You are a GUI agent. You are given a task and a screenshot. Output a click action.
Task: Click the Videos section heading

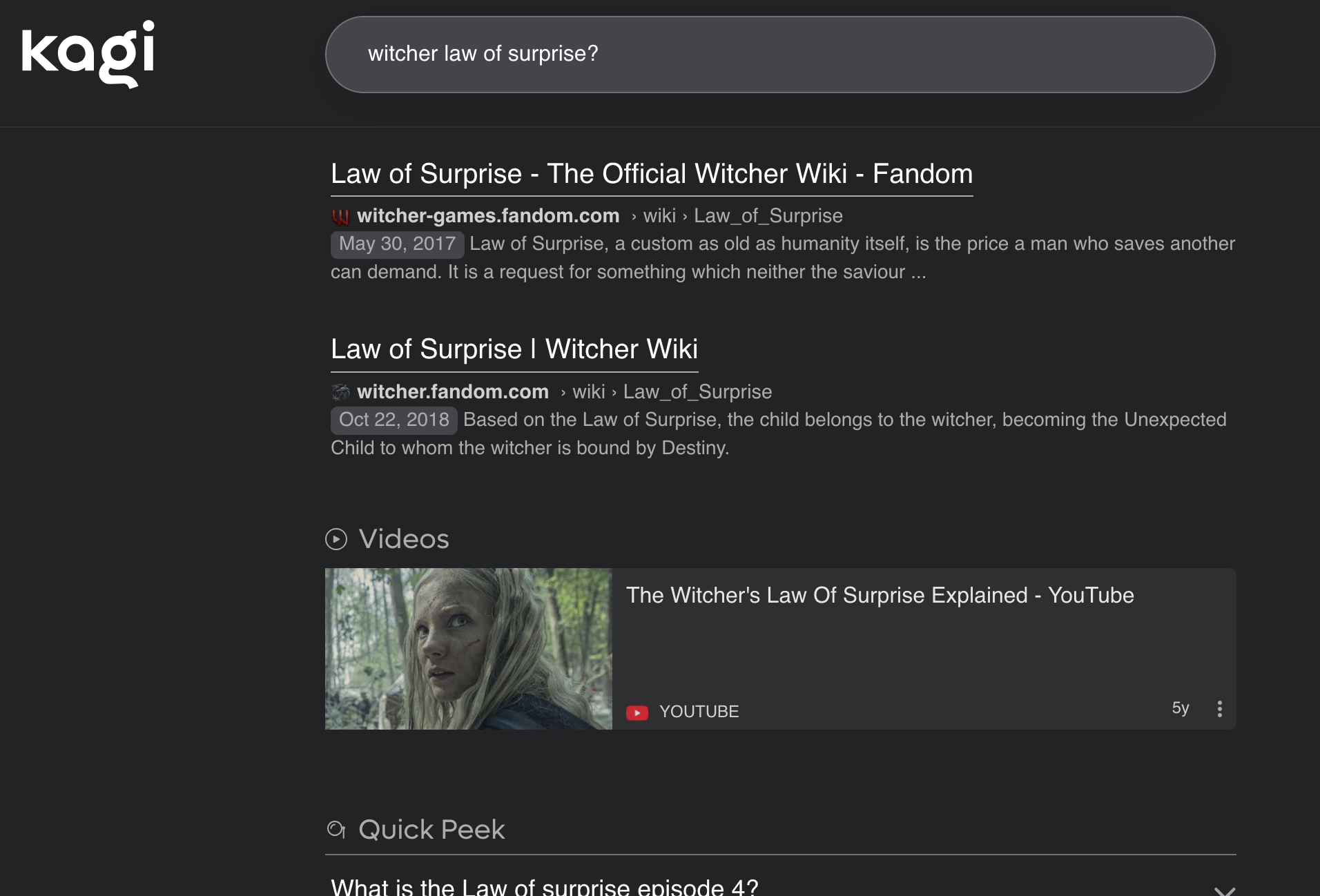[x=403, y=539]
